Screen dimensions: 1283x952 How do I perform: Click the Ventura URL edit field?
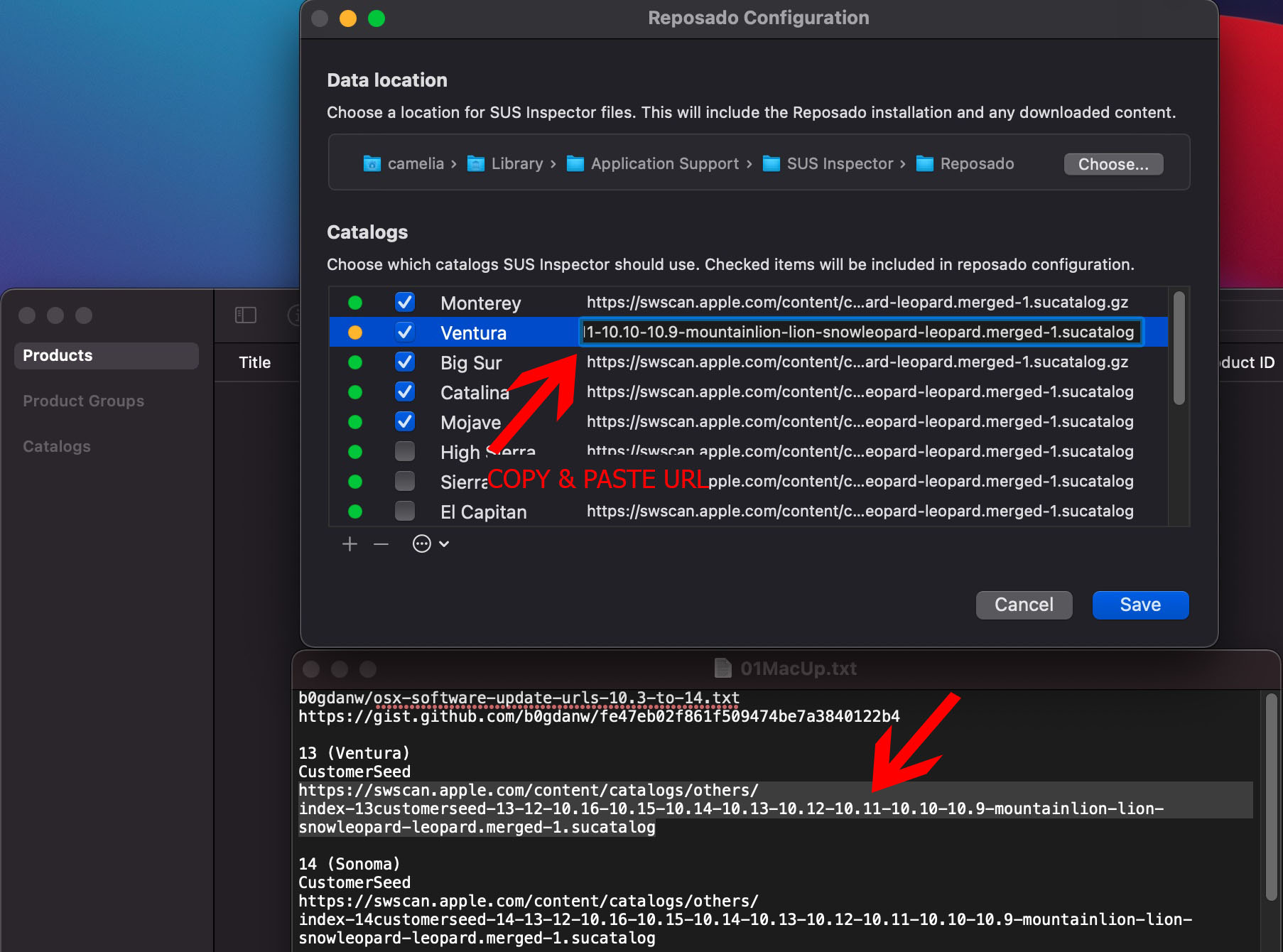[861, 332]
